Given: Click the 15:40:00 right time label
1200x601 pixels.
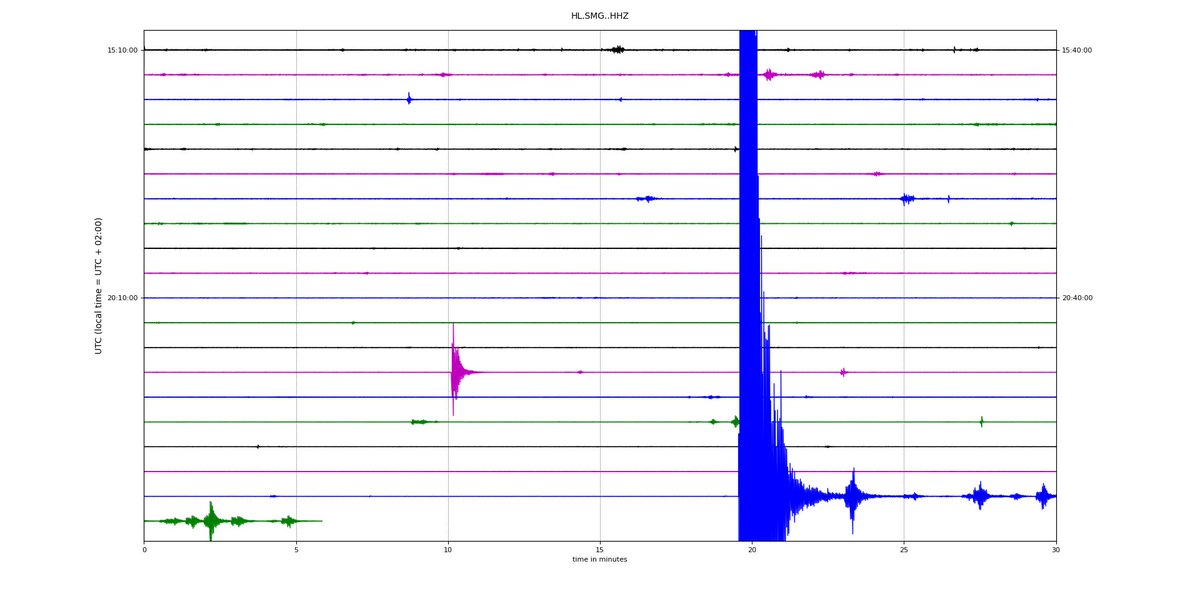Looking at the screenshot, I should [x=1077, y=50].
